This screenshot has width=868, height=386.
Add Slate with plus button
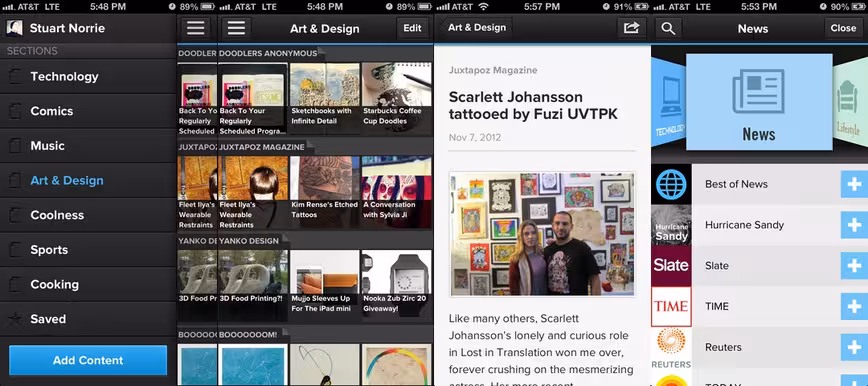click(854, 266)
